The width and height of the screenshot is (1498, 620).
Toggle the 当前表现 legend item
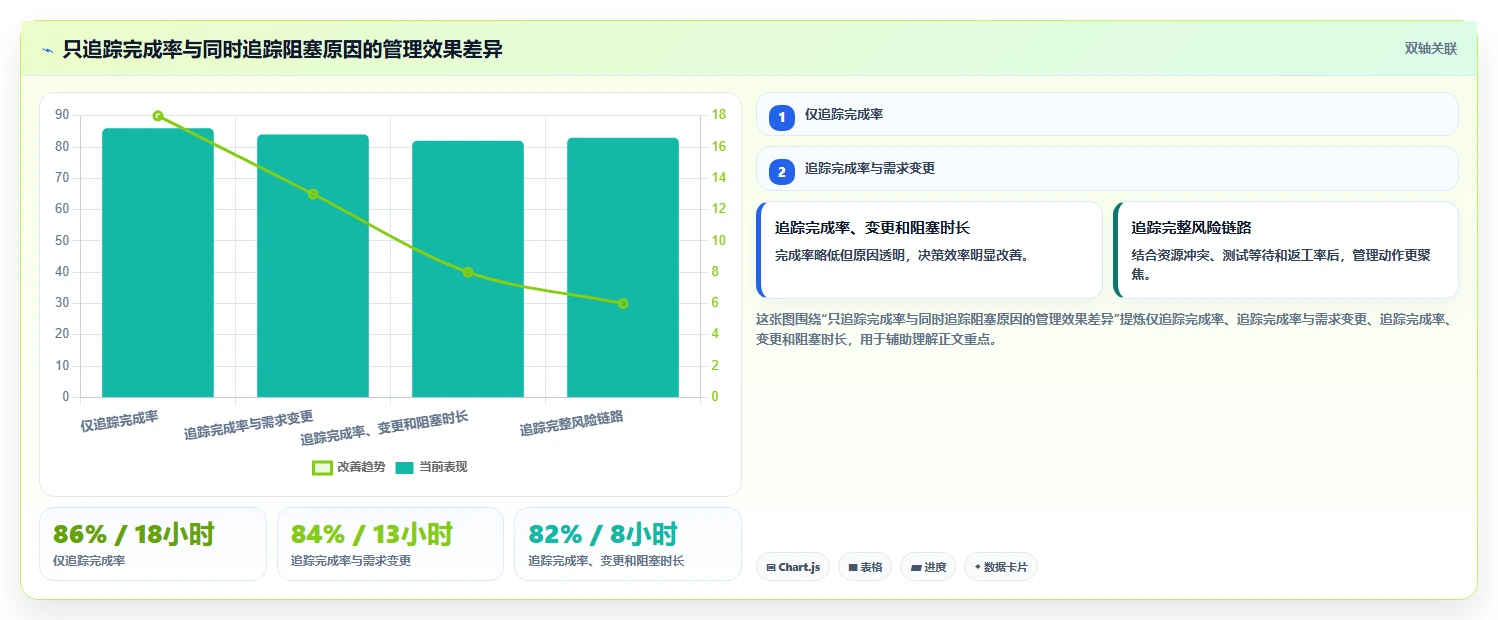(x=431, y=467)
